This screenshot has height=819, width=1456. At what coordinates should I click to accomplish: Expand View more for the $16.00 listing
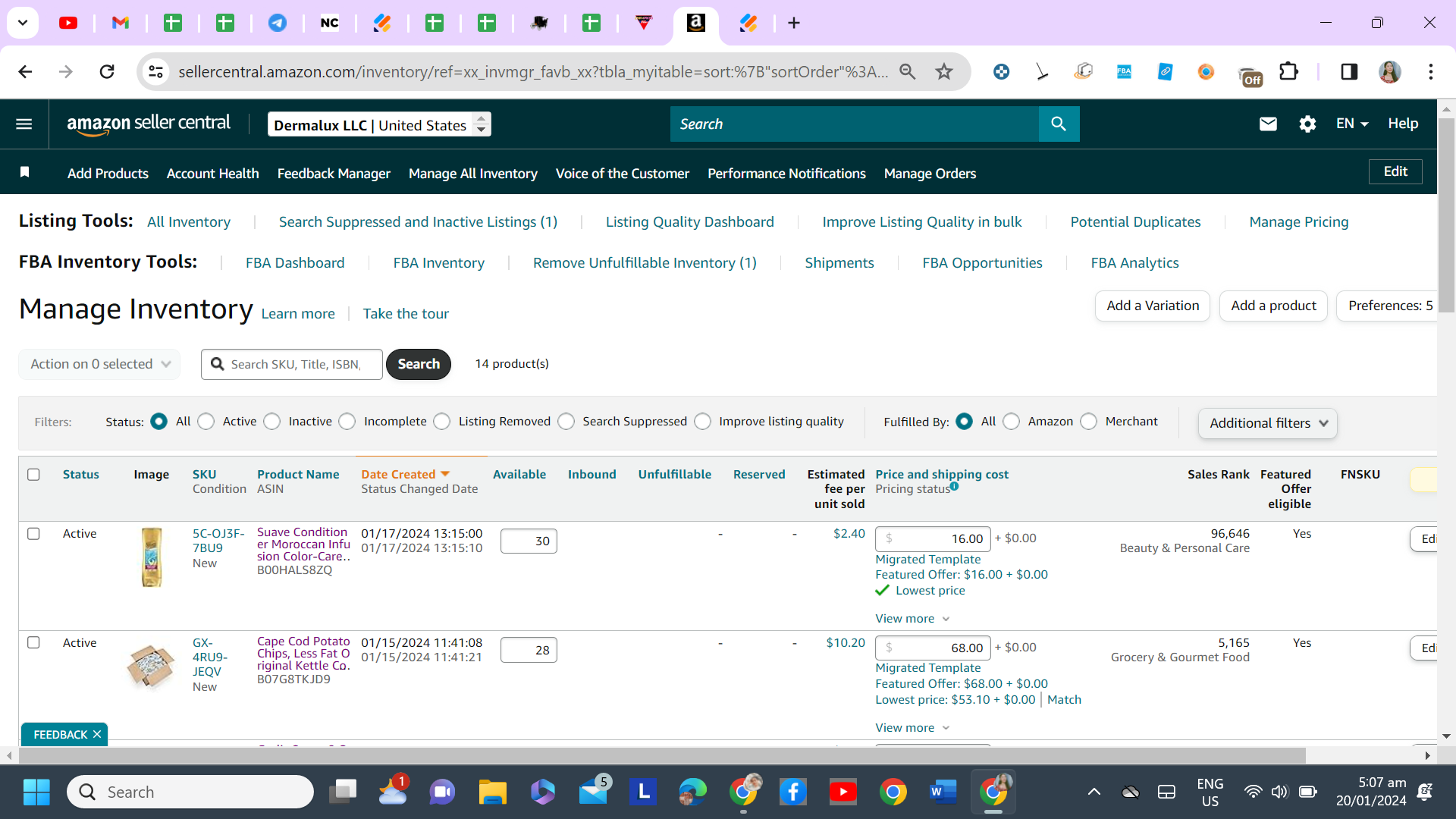(x=912, y=619)
